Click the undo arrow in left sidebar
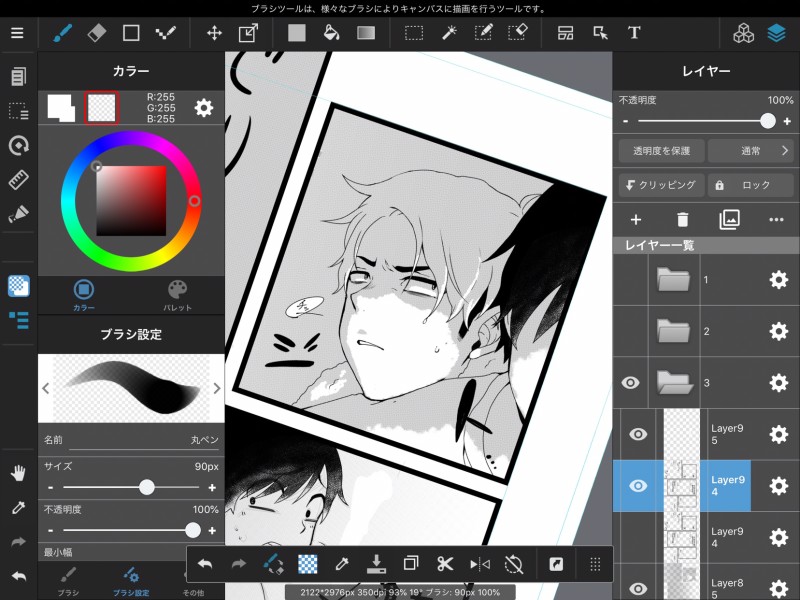Image resolution: width=800 pixels, height=600 pixels. (x=18, y=577)
